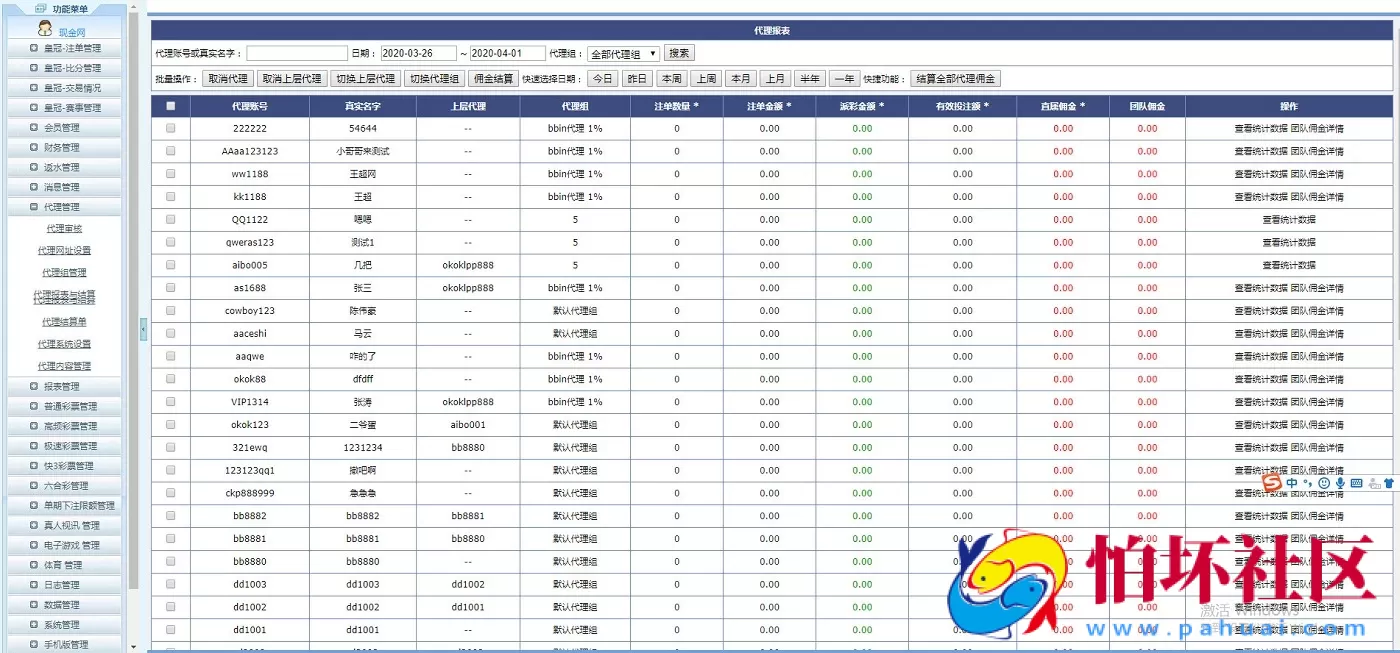Toggle Chinese/English with the 中 icon
The width and height of the screenshot is (1400, 653).
(1291, 483)
